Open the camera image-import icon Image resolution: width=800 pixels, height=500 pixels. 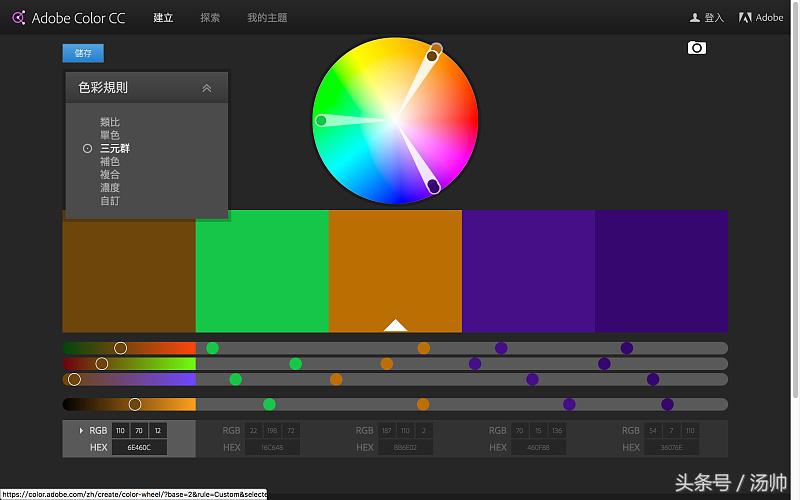tap(696, 48)
